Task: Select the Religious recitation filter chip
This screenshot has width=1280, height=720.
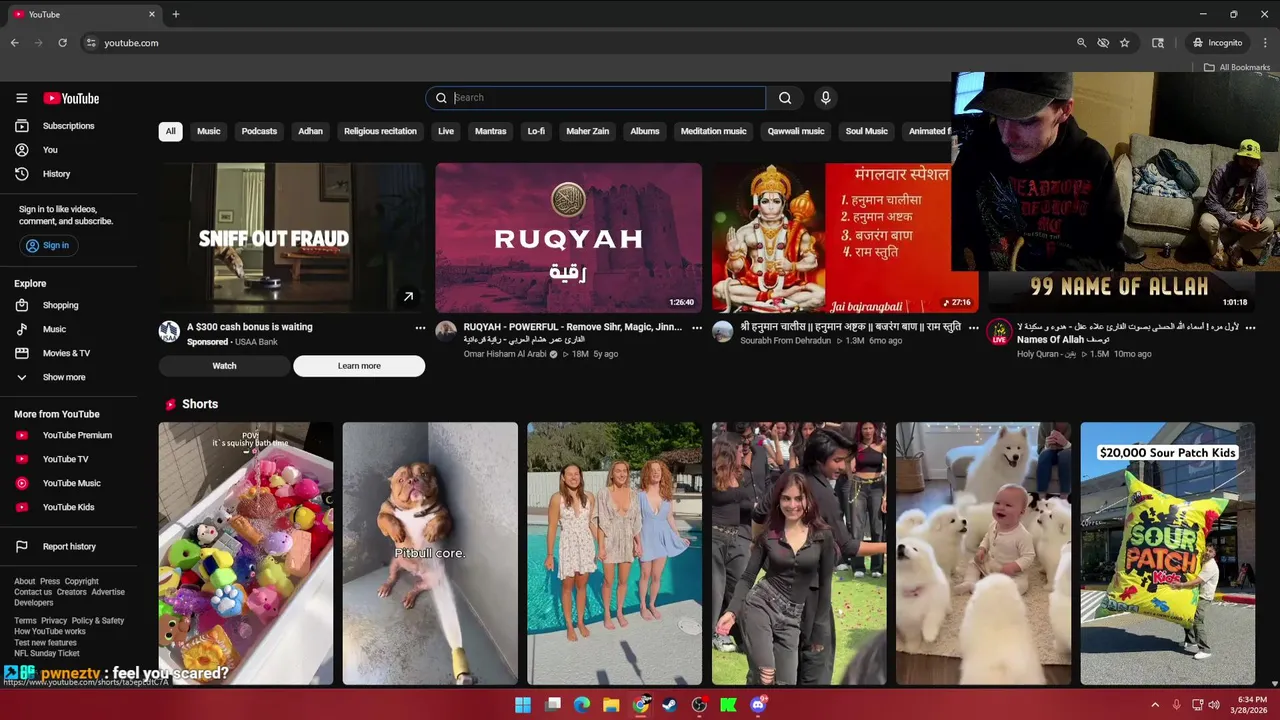Action: 380,131
